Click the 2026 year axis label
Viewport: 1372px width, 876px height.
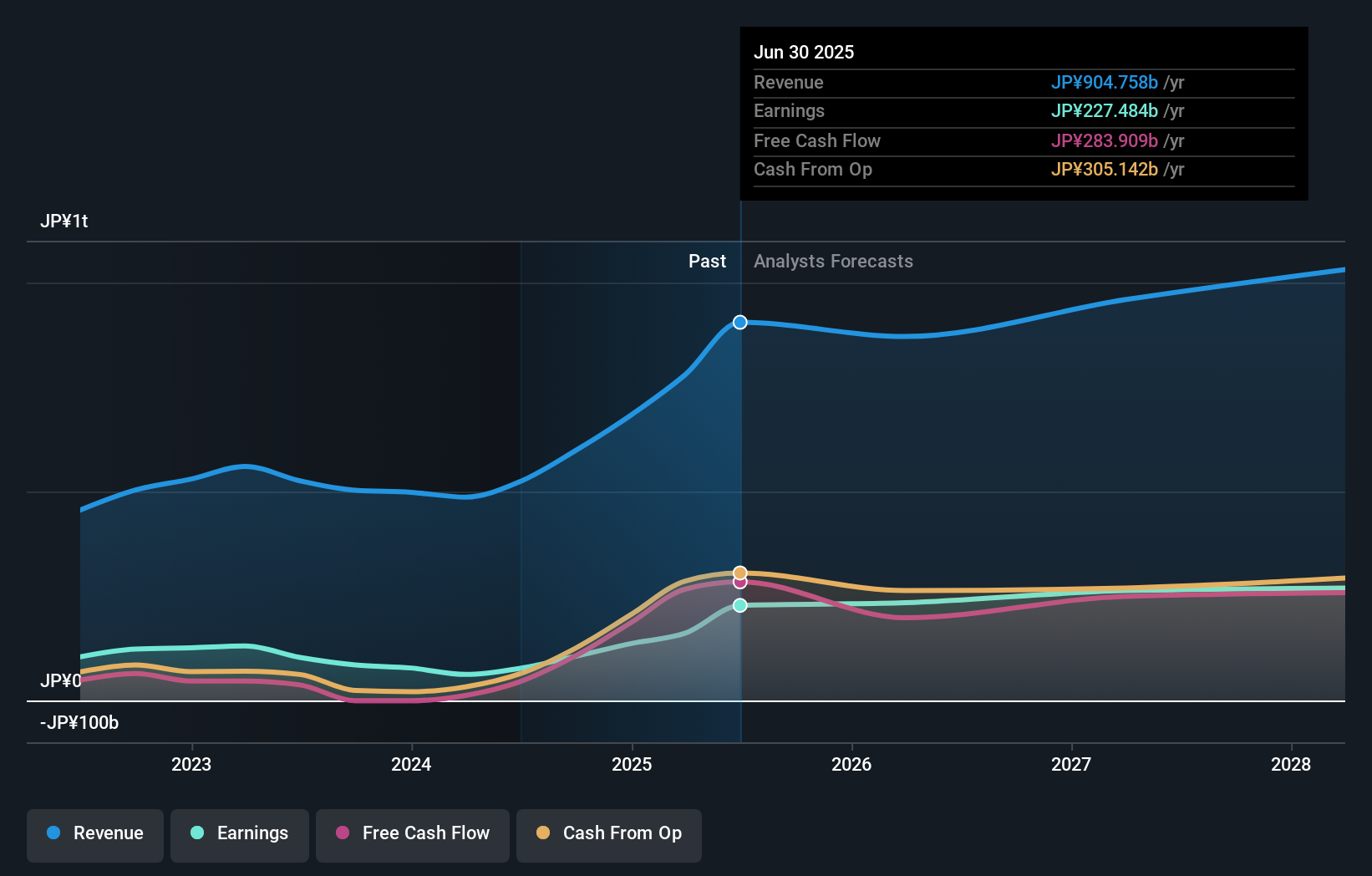pyautogui.click(x=851, y=763)
